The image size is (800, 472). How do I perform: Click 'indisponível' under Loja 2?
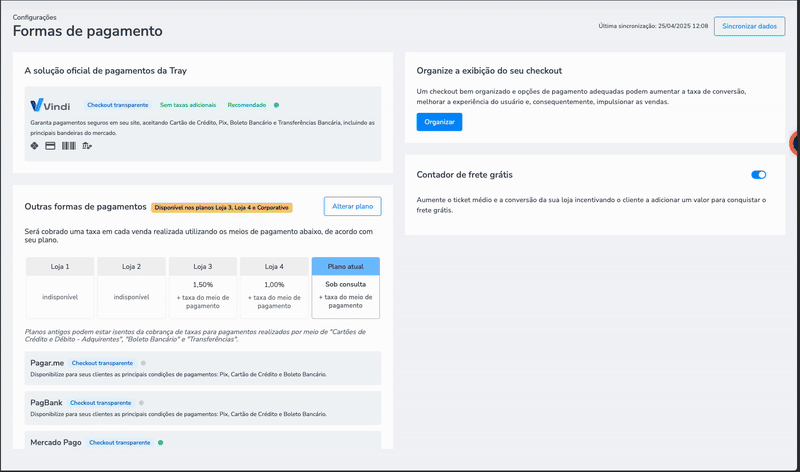point(132,297)
